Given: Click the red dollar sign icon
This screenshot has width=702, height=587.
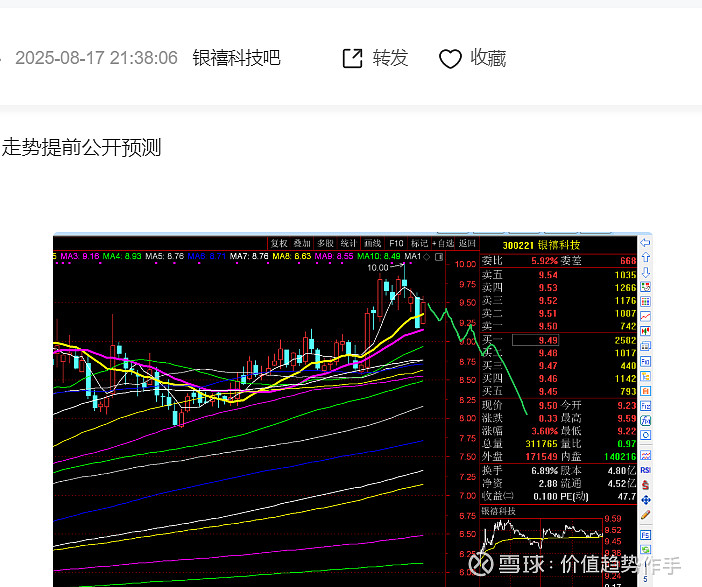Looking at the screenshot, I should click(645, 485).
